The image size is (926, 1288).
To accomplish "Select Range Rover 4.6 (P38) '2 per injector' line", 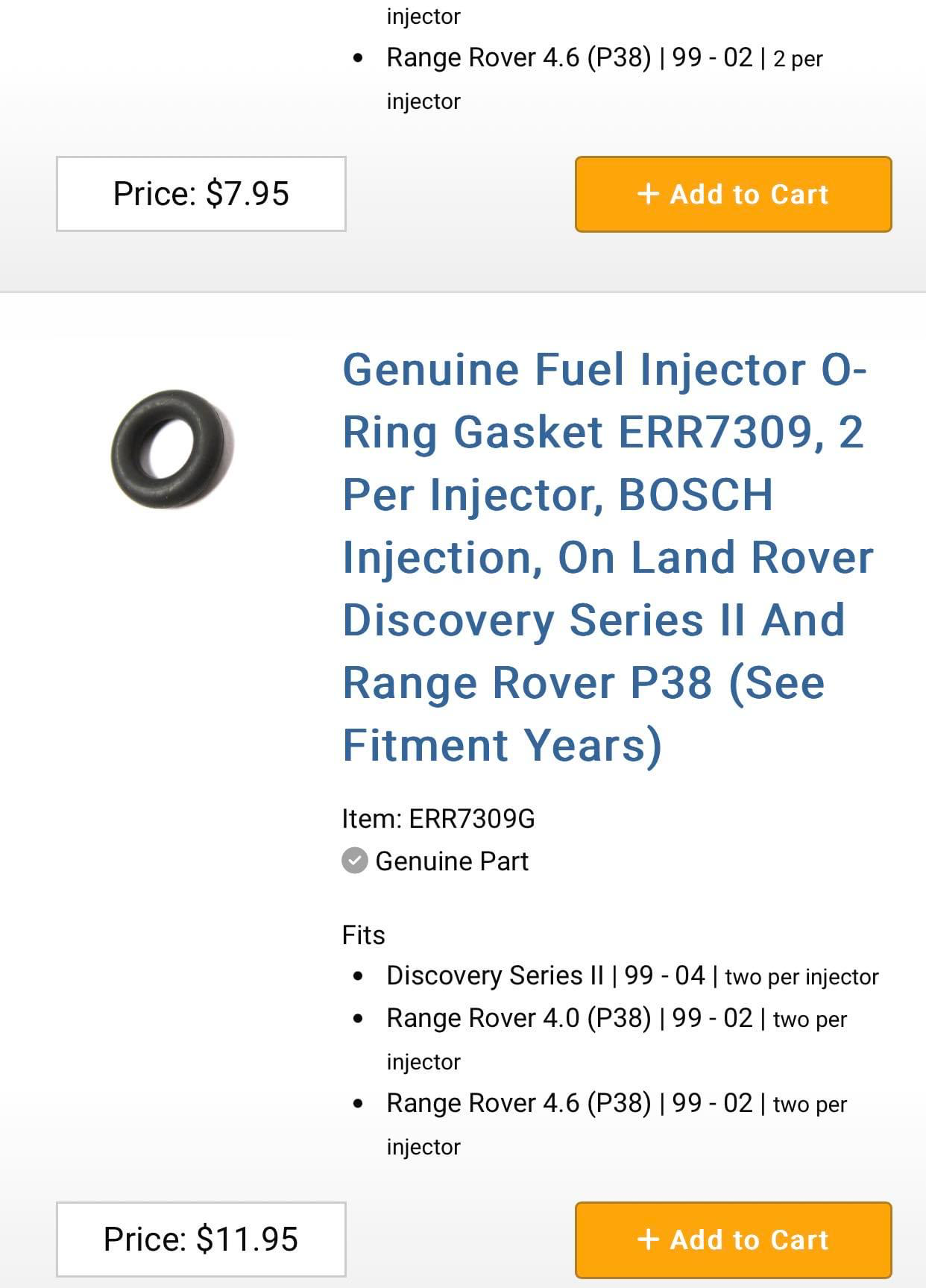I will [x=604, y=58].
